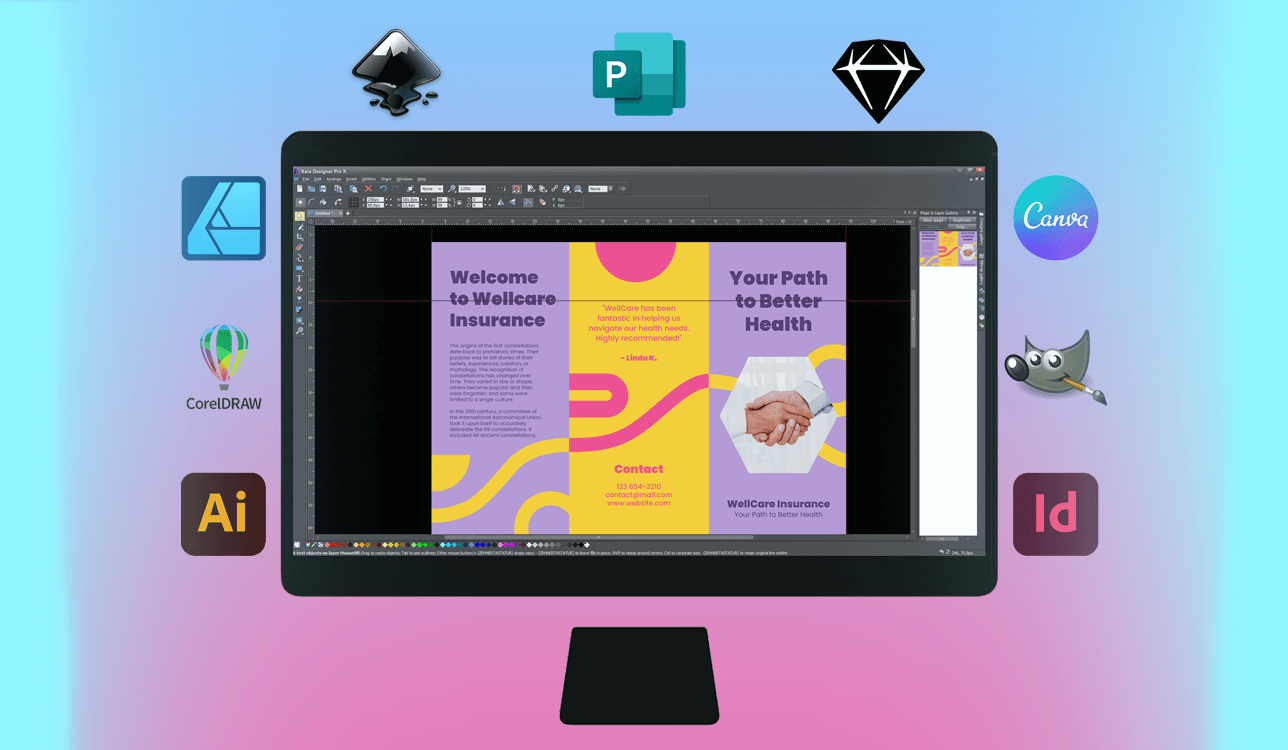Pick a blue swatch in color line
Screen dimensions: 1288x750
[x=477, y=545]
